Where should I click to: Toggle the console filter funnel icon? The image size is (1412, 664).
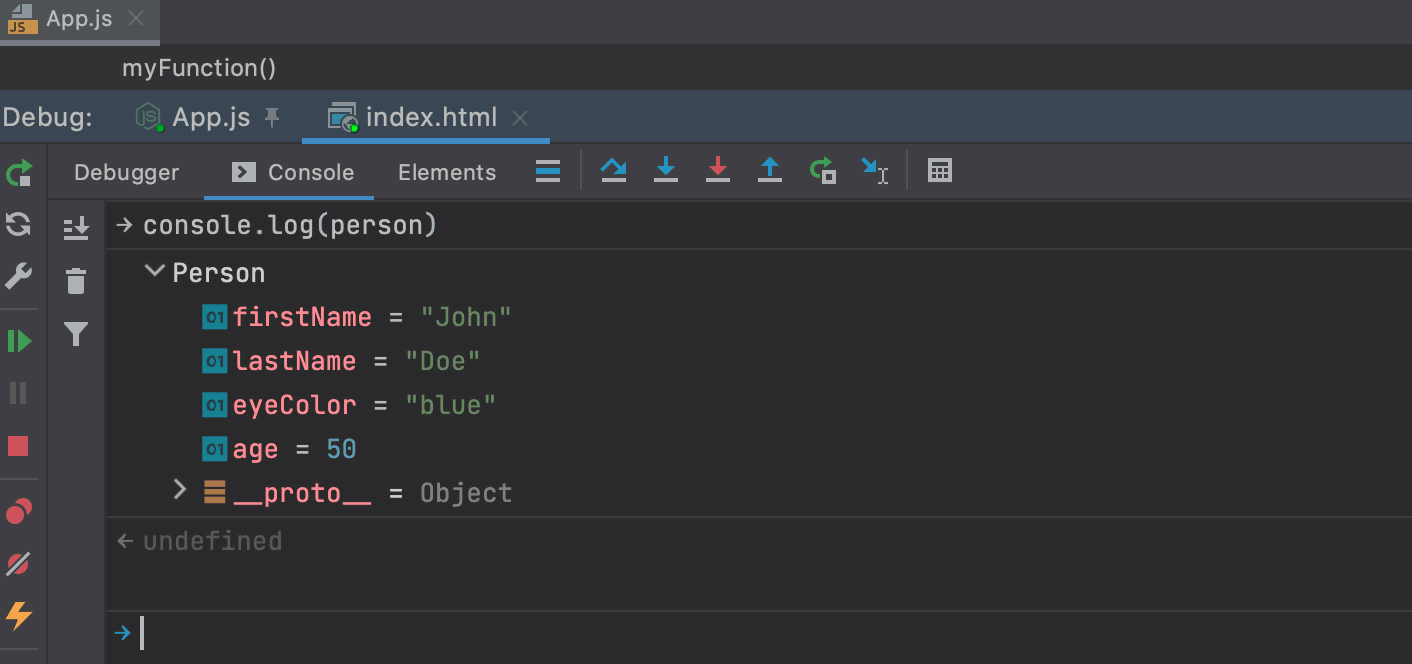point(76,334)
